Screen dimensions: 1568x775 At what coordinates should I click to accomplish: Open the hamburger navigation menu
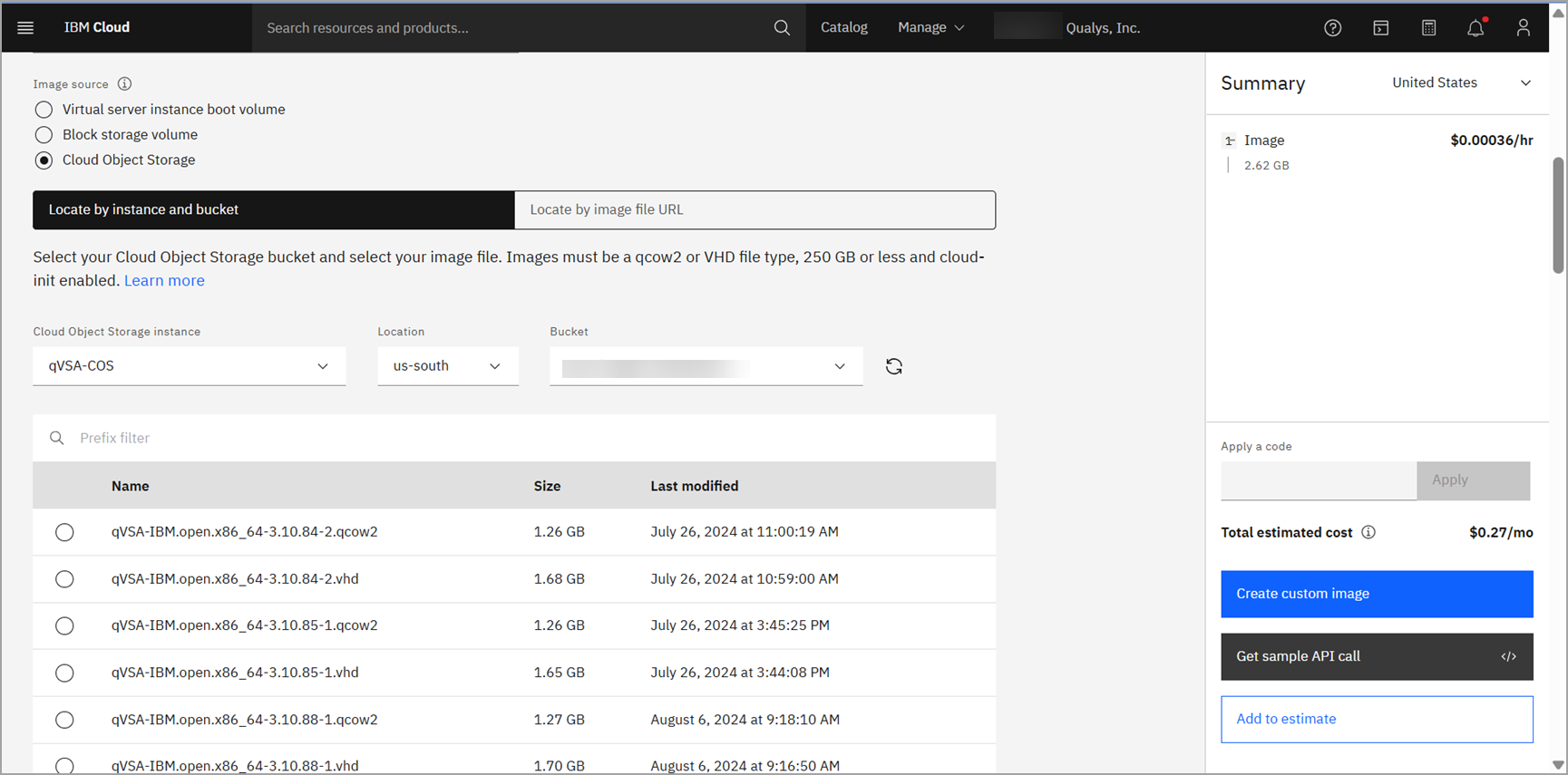point(25,27)
